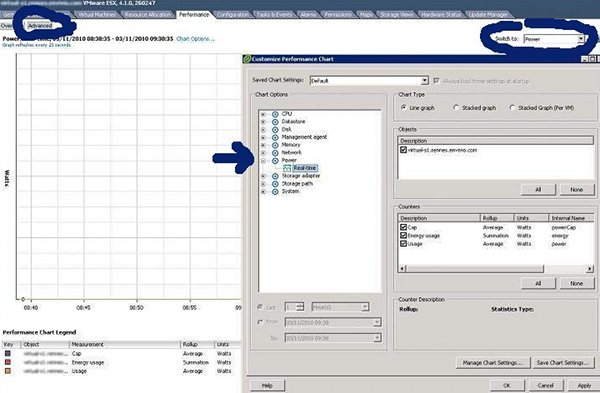Click the Management agent node icon
This screenshot has height=393, width=600.
click(x=275, y=137)
